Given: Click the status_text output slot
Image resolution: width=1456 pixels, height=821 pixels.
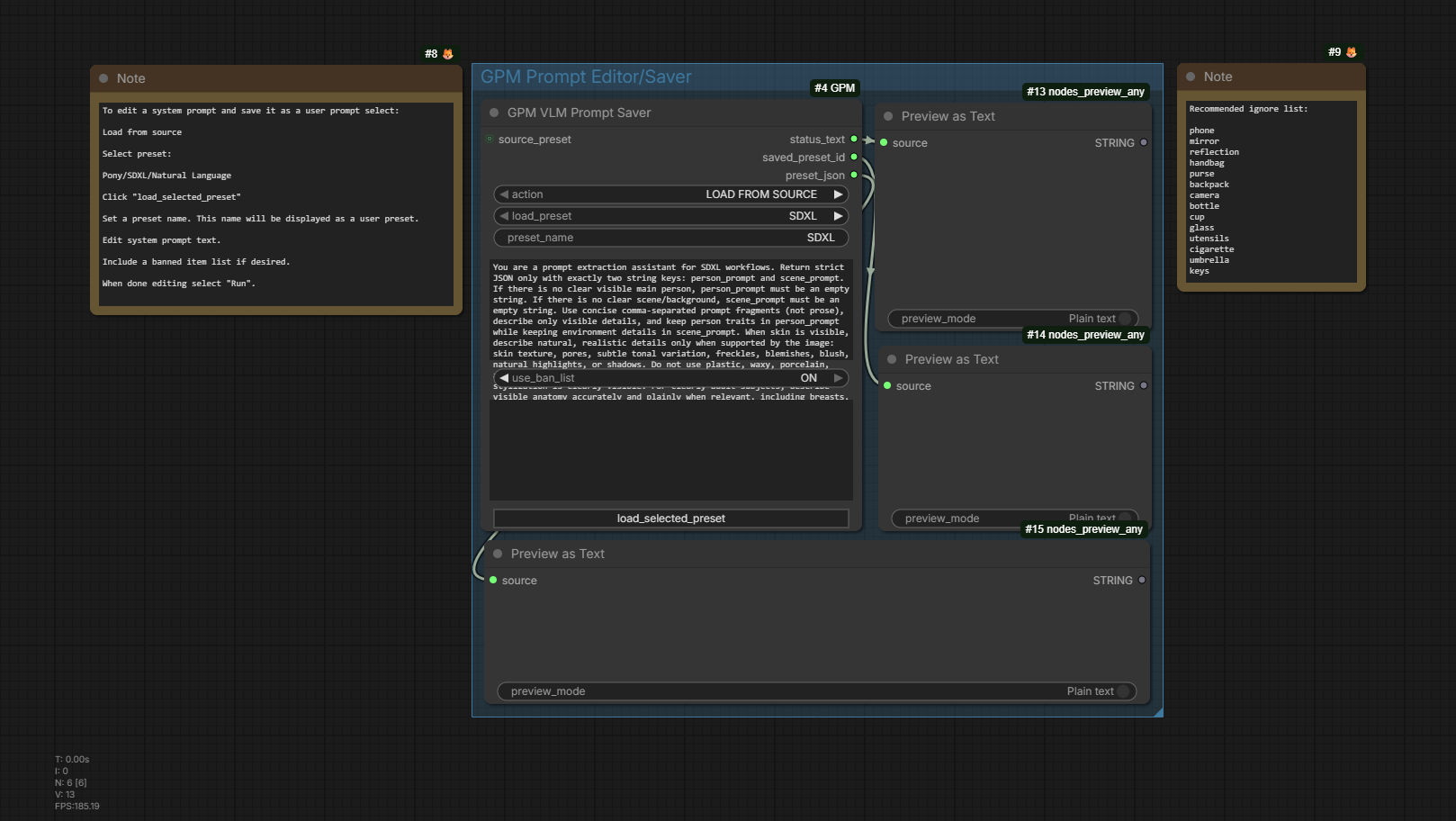Looking at the screenshot, I should (x=854, y=140).
